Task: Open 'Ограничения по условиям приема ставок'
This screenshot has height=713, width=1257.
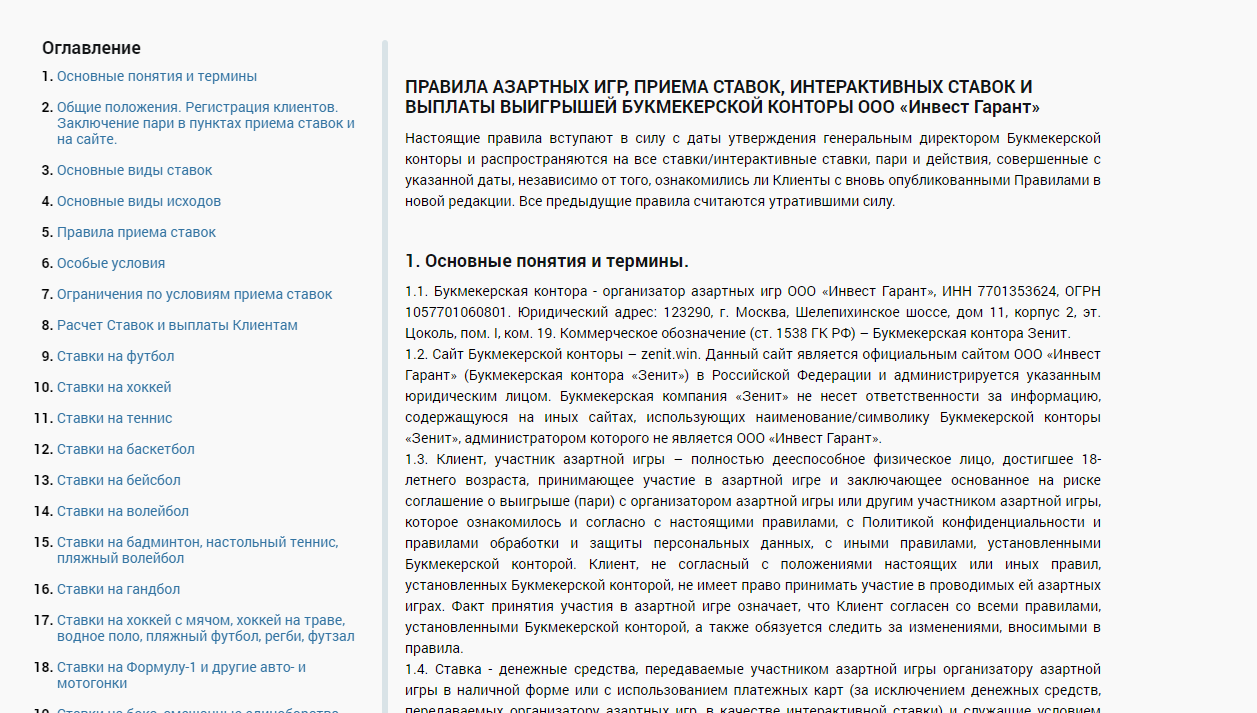Action: [194, 294]
